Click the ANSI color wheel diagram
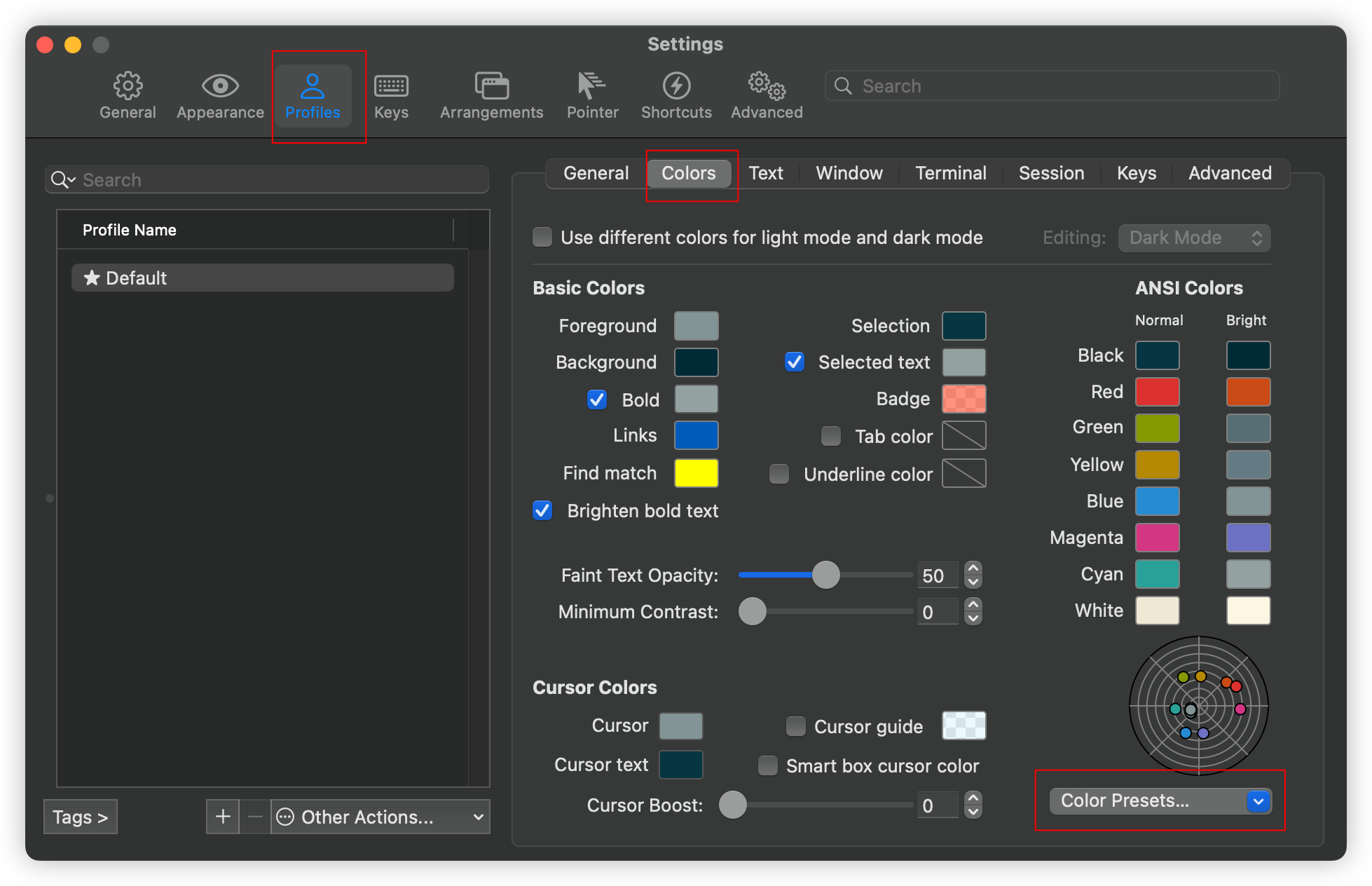This screenshot has height=886, width=1372. (1199, 706)
